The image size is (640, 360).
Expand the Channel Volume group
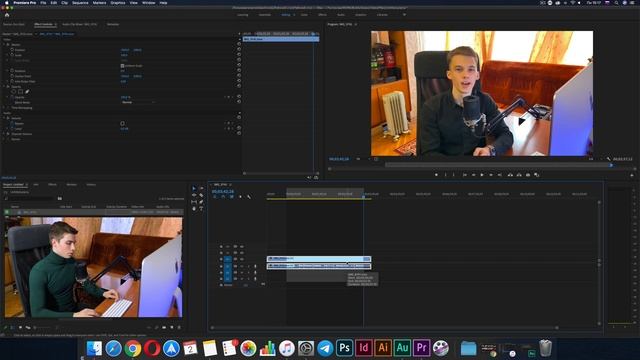[x=4, y=134]
